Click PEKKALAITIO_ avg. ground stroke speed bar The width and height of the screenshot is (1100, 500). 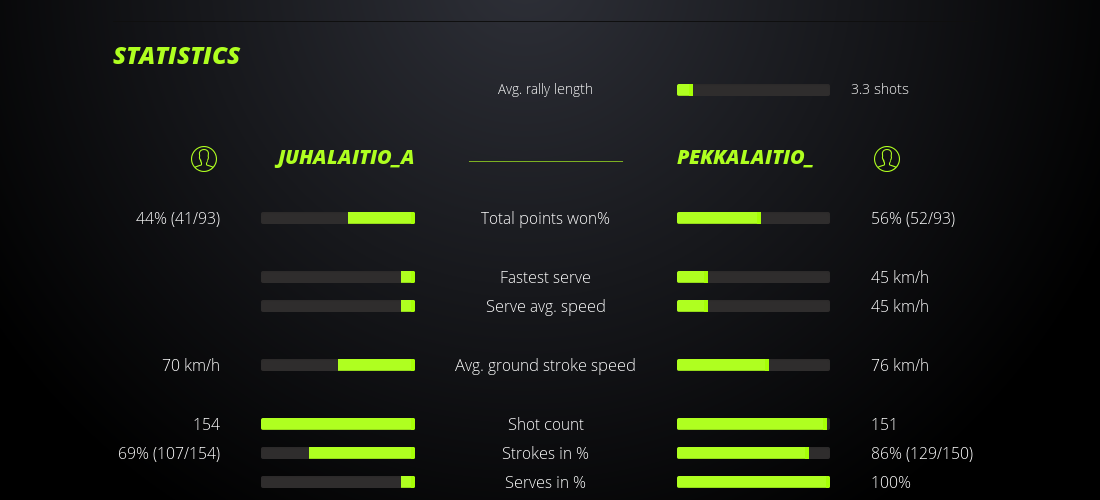click(x=753, y=365)
